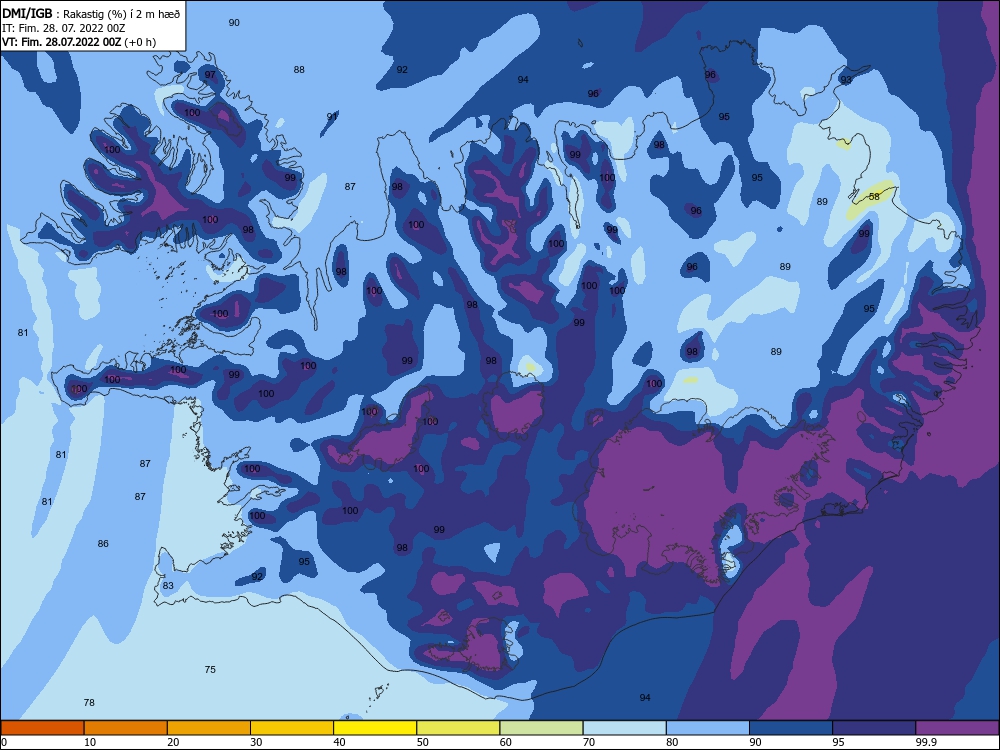Image resolution: width=1000 pixels, height=750 pixels.
Task: Click the 58 humidity value on the map
Action: tap(874, 196)
